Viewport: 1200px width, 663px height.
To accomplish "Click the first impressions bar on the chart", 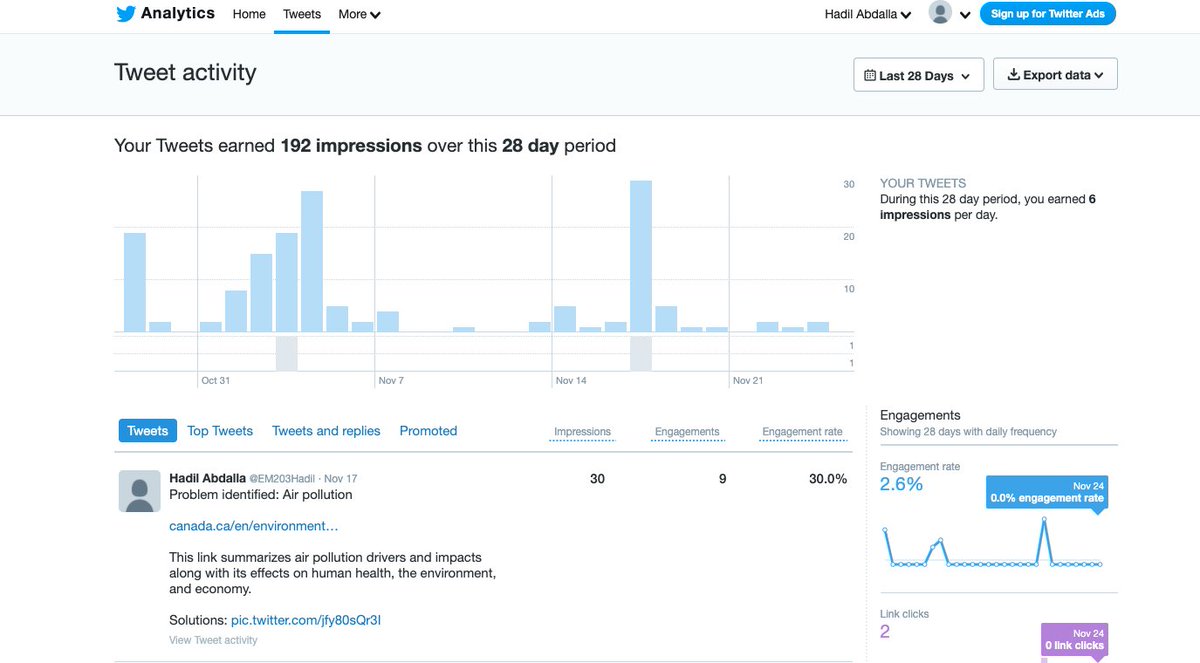I will (135, 282).
